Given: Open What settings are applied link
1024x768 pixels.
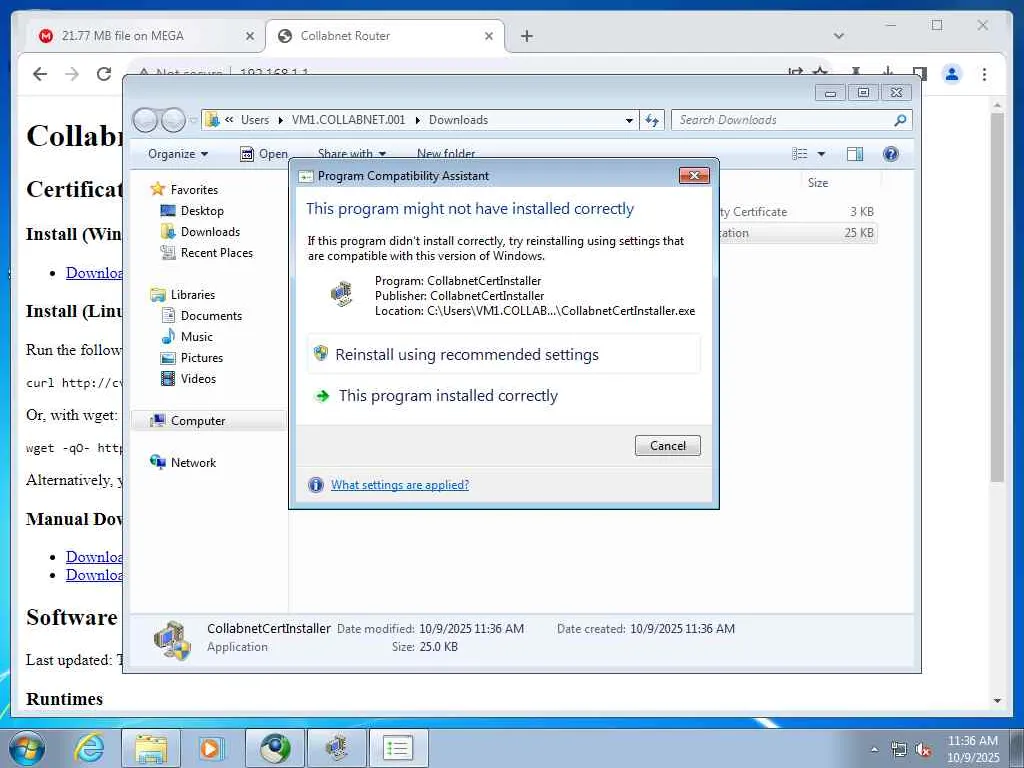Looking at the screenshot, I should [x=400, y=485].
